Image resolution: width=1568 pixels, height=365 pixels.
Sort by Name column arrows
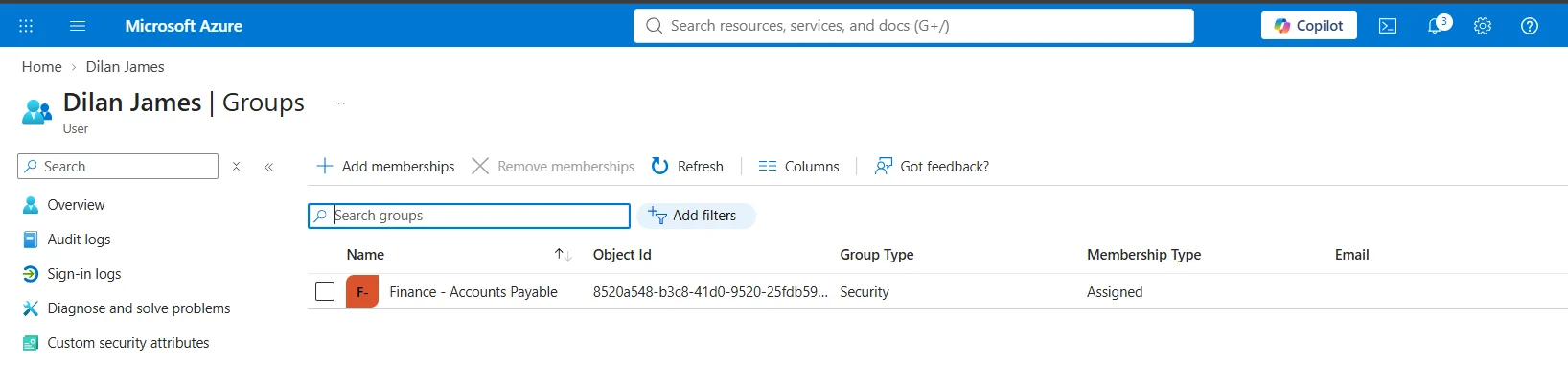tap(563, 255)
